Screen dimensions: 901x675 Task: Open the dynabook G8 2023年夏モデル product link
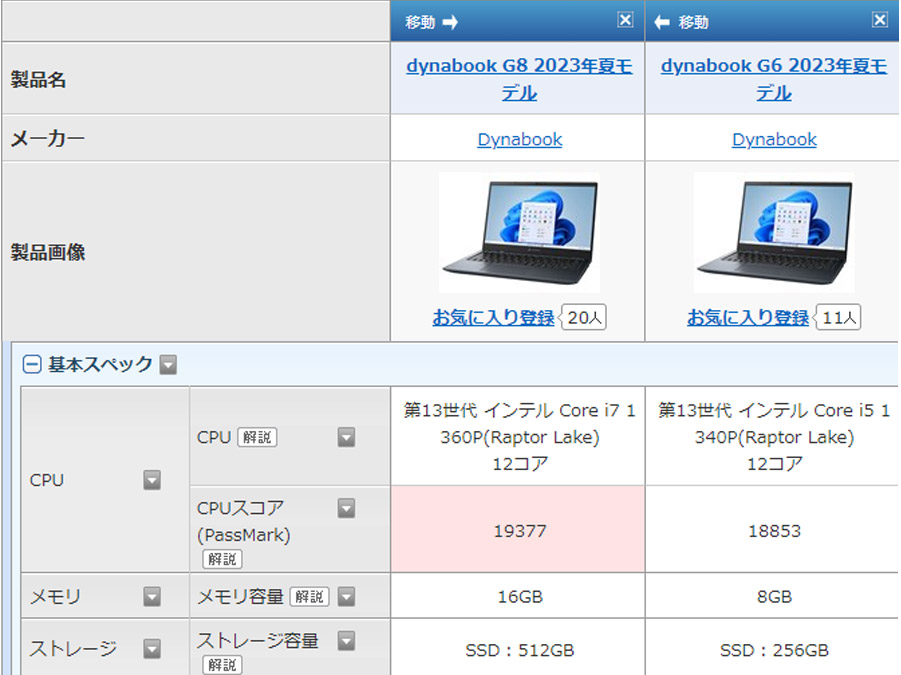pos(519,79)
